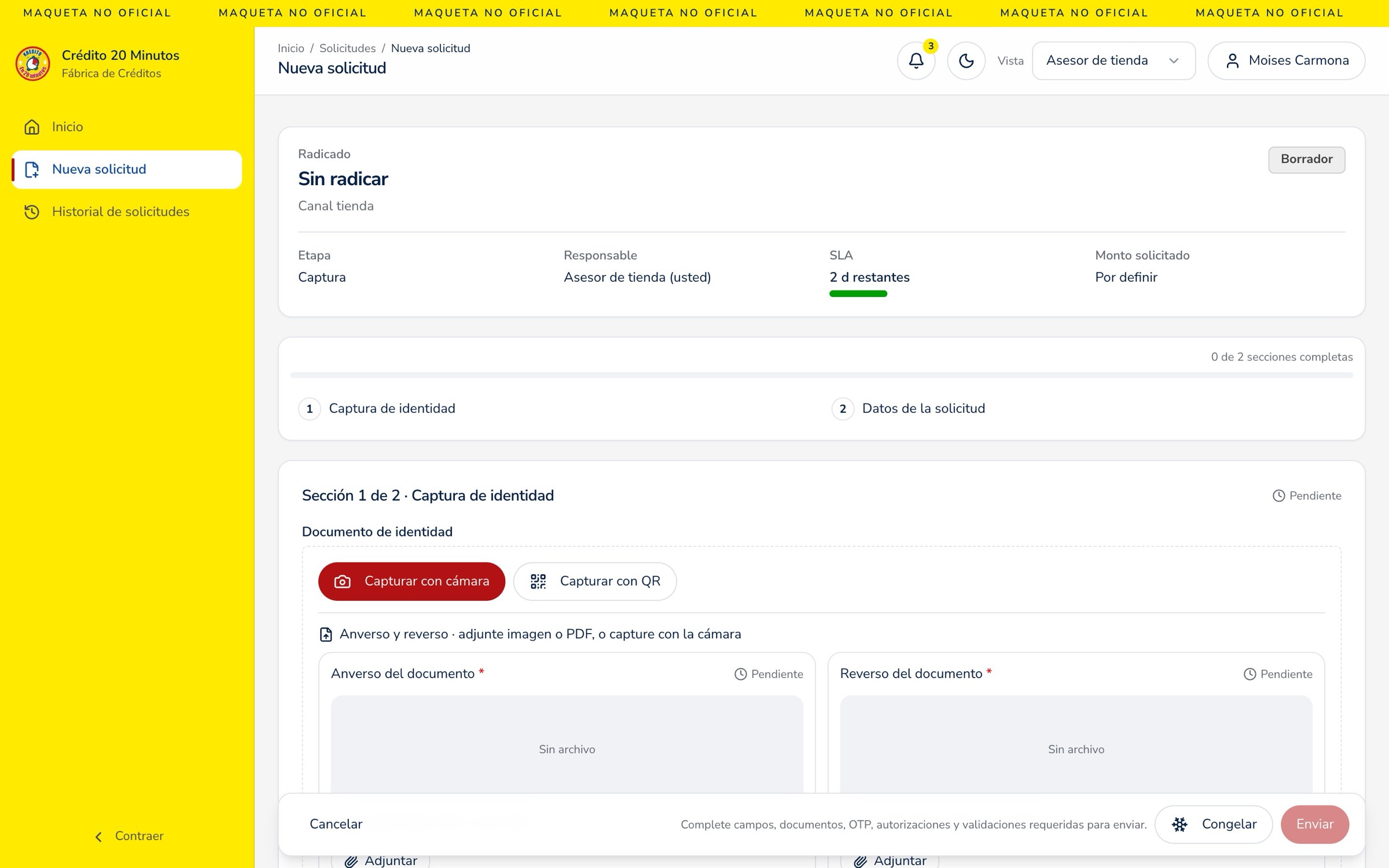Image resolution: width=1389 pixels, height=868 pixels.
Task: Click "0 de 2 secciones completas" text
Action: click(x=1282, y=357)
